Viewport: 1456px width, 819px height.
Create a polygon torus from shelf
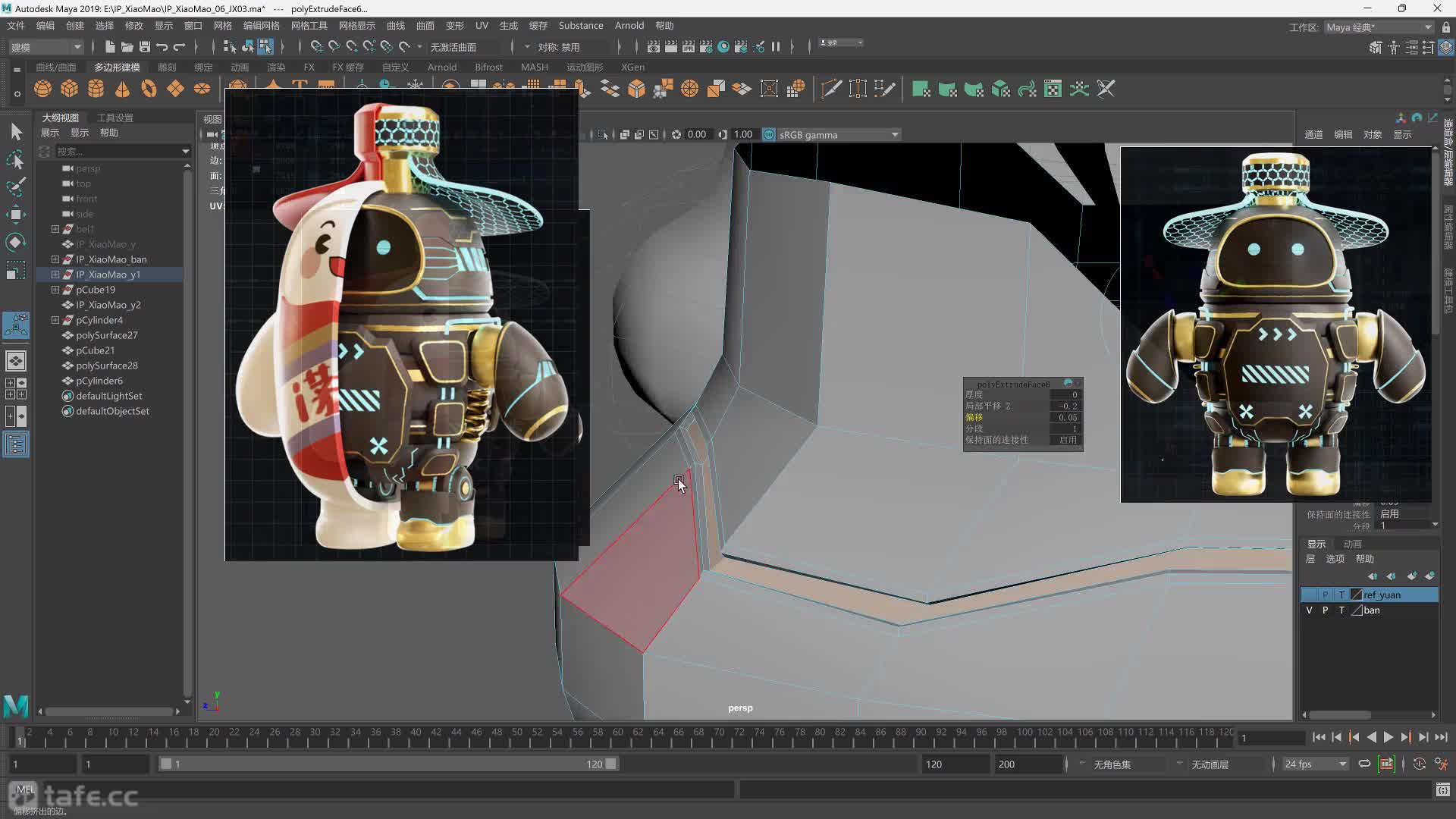(x=149, y=89)
